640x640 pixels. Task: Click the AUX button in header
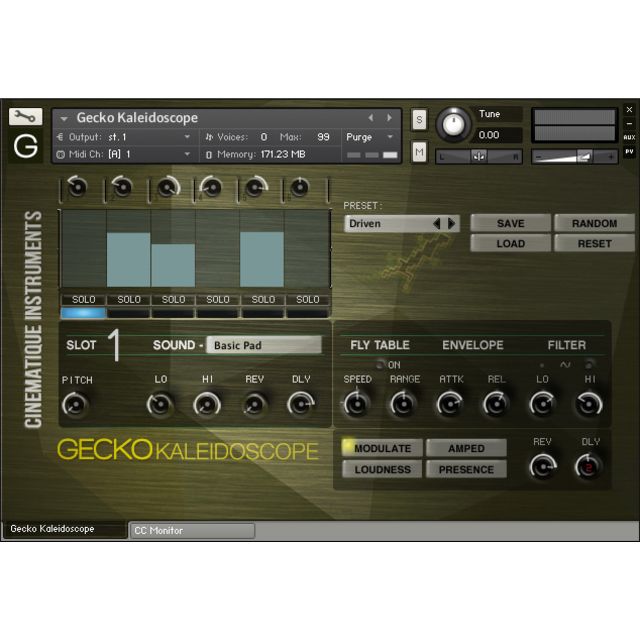pyautogui.click(x=629, y=138)
